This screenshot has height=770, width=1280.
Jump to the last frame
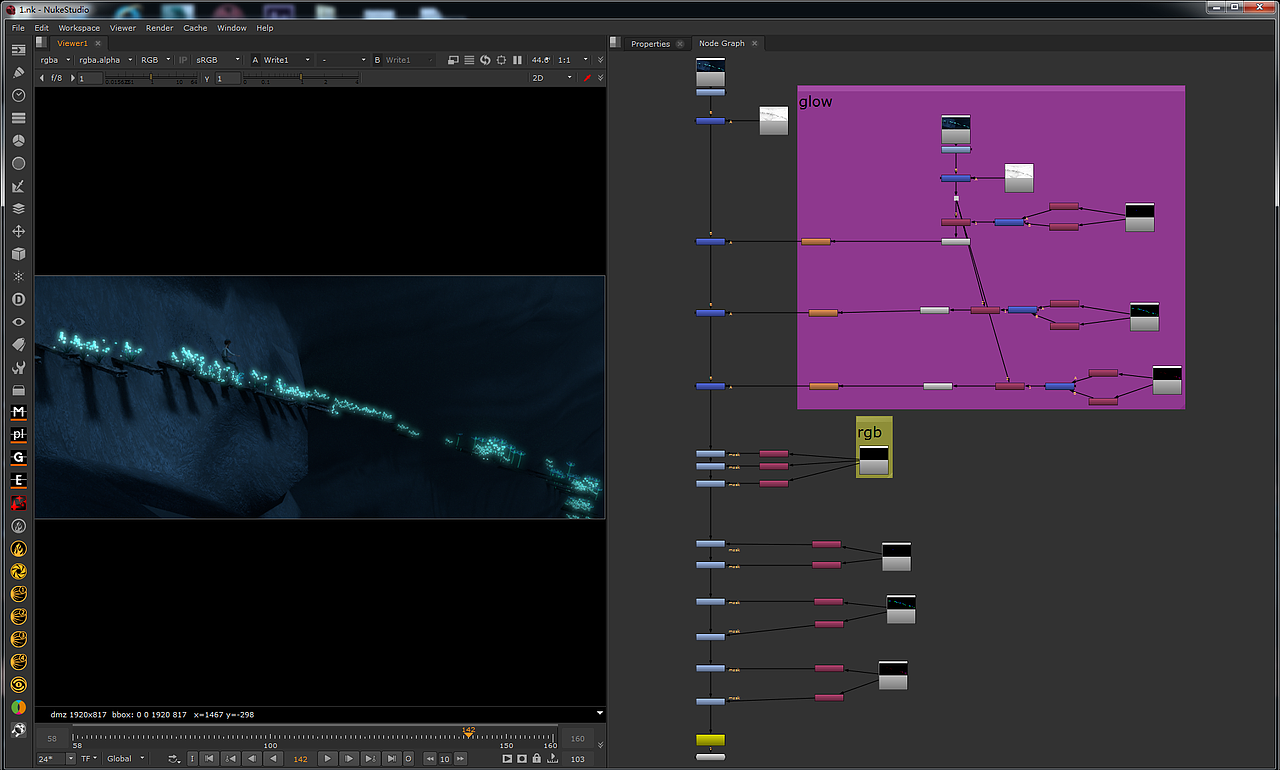pyautogui.click(x=392, y=759)
